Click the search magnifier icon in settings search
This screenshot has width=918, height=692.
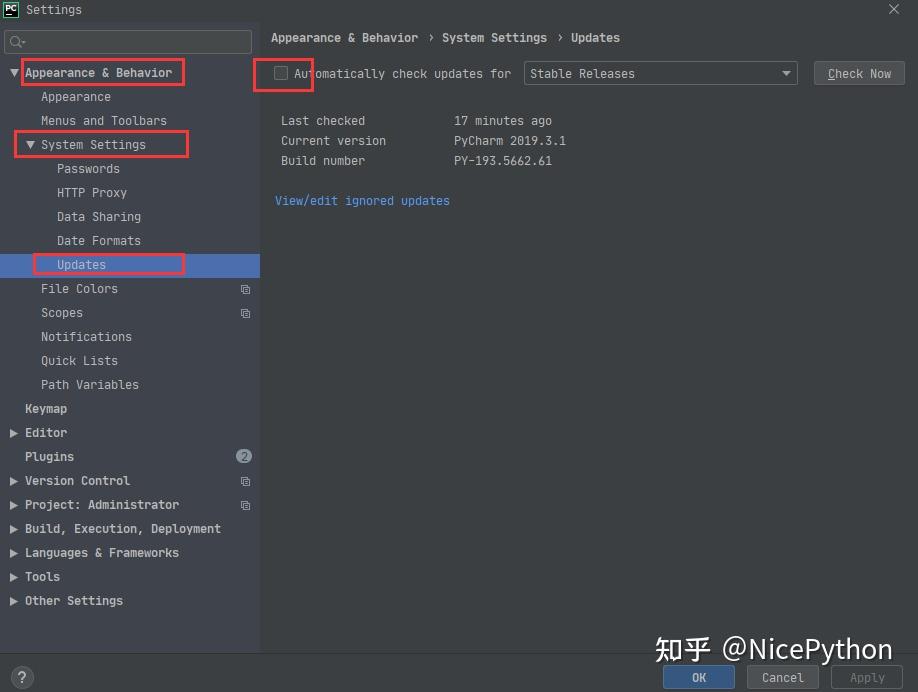point(17,42)
